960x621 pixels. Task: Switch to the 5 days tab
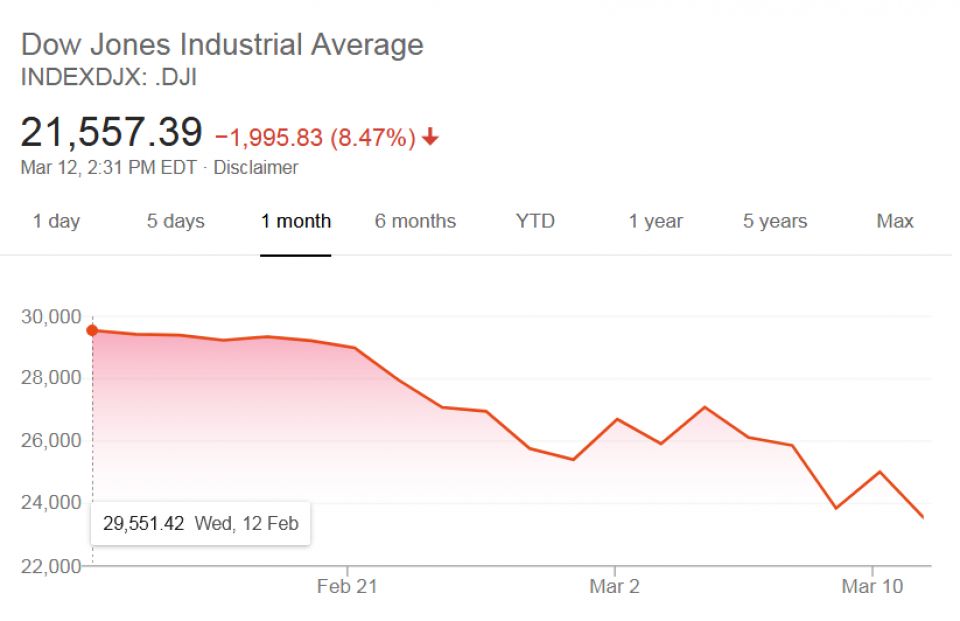point(175,222)
